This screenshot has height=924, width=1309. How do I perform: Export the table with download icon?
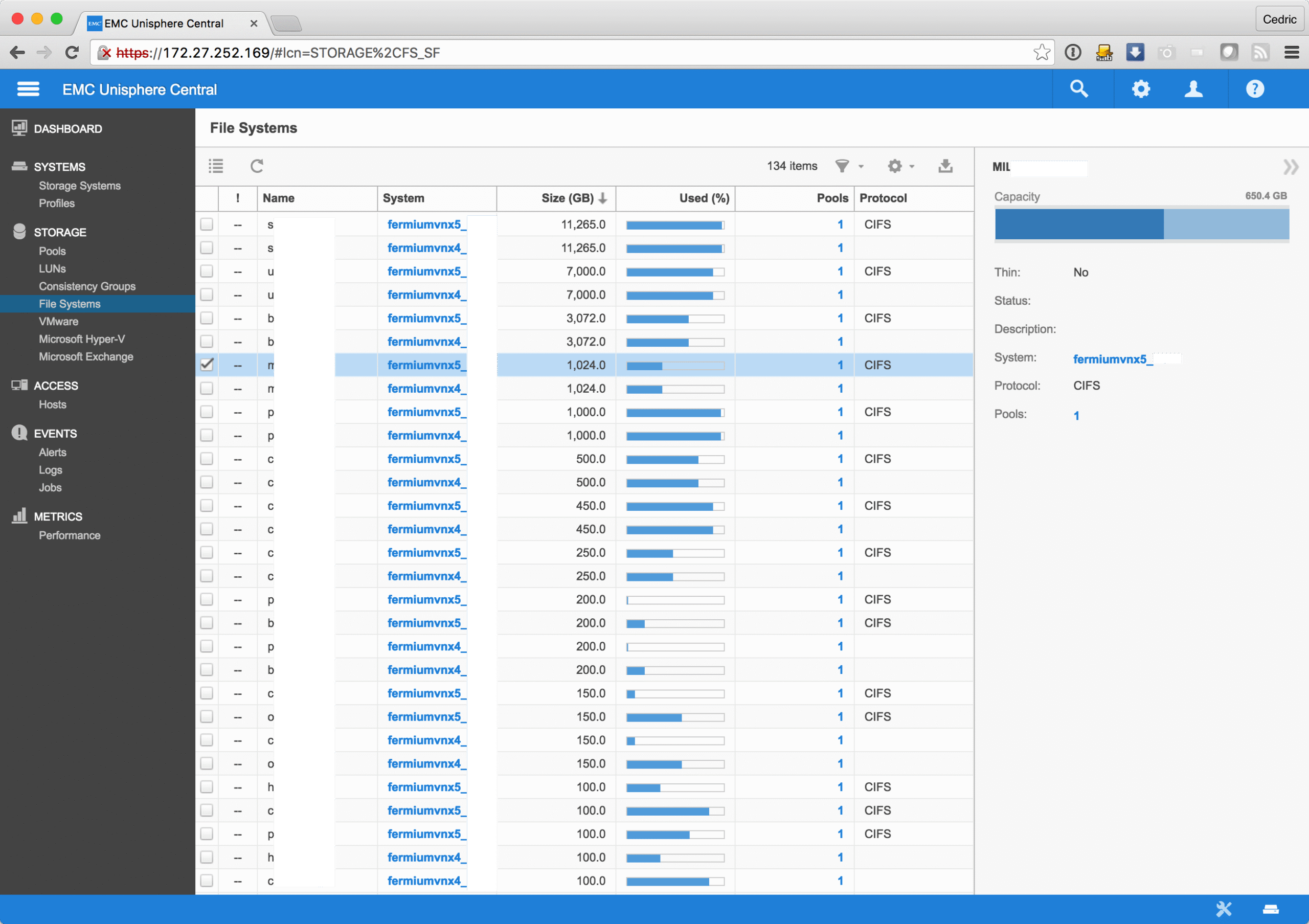(945, 166)
